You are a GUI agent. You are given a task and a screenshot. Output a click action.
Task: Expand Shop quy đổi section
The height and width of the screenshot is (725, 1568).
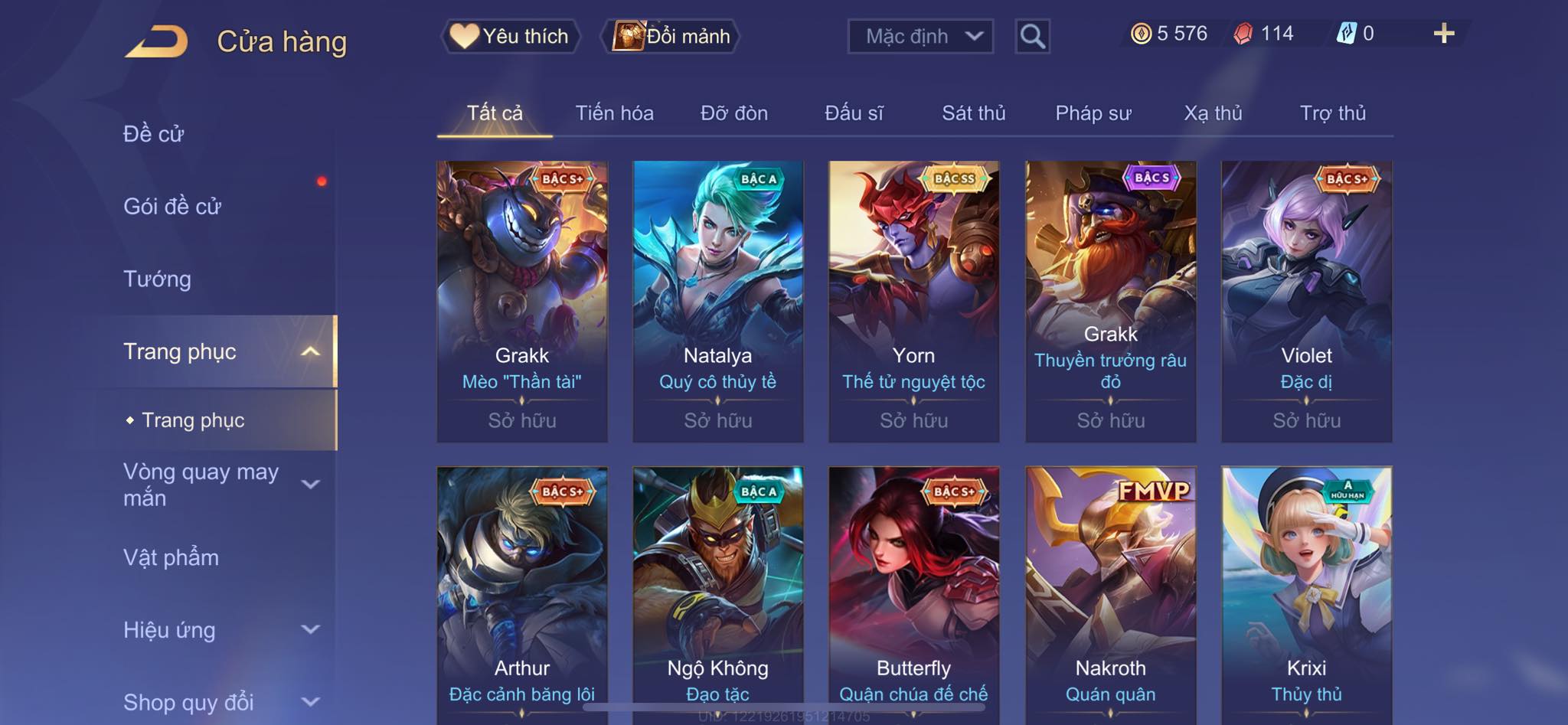tap(310, 701)
